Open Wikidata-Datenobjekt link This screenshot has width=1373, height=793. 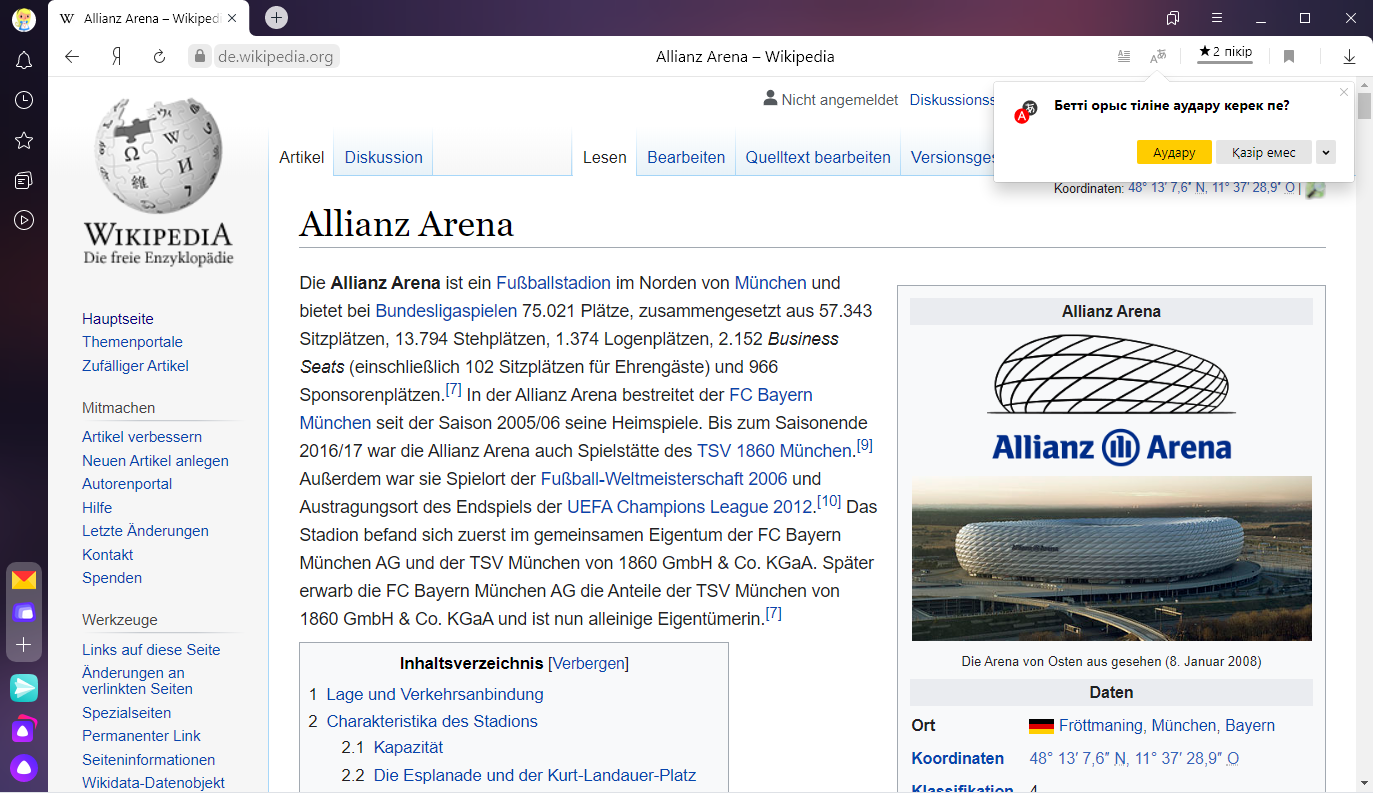[x=153, y=783]
